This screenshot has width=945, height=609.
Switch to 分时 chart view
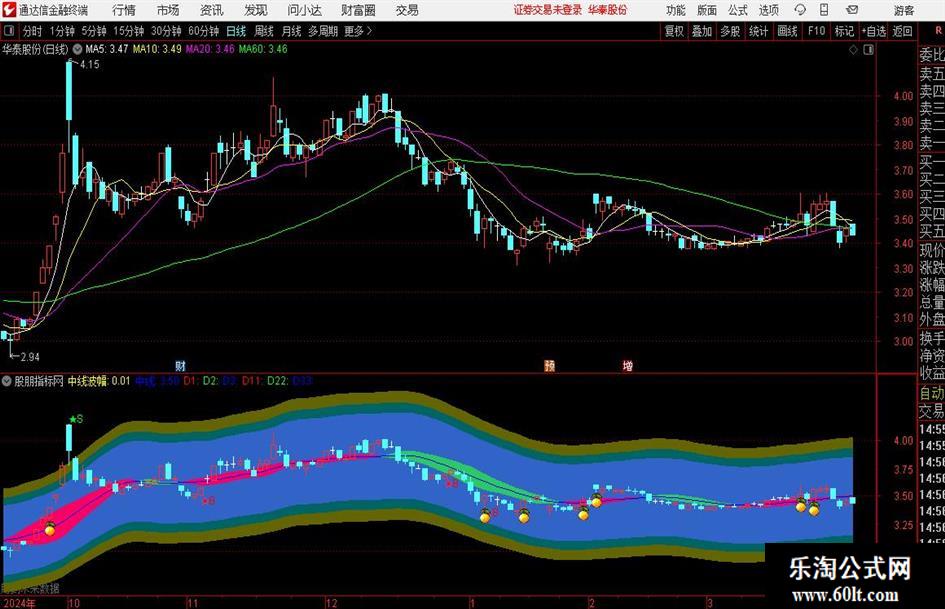pos(32,31)
